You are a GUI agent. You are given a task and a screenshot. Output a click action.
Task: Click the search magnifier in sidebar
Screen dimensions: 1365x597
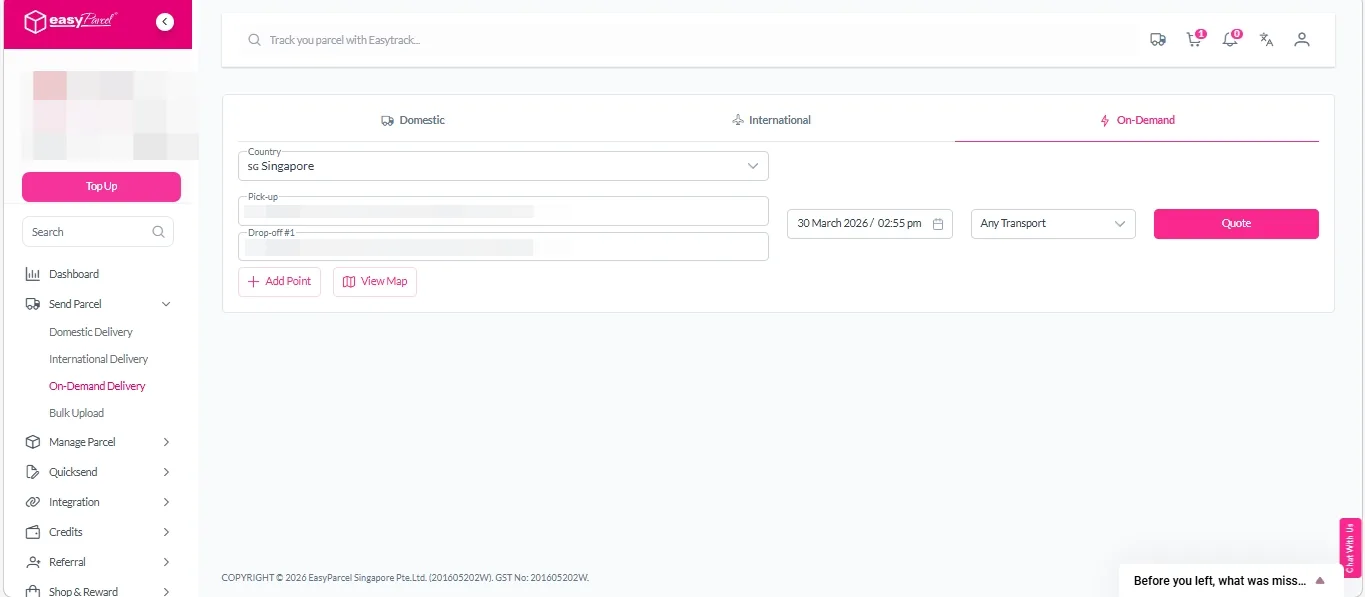click(158, 232)
